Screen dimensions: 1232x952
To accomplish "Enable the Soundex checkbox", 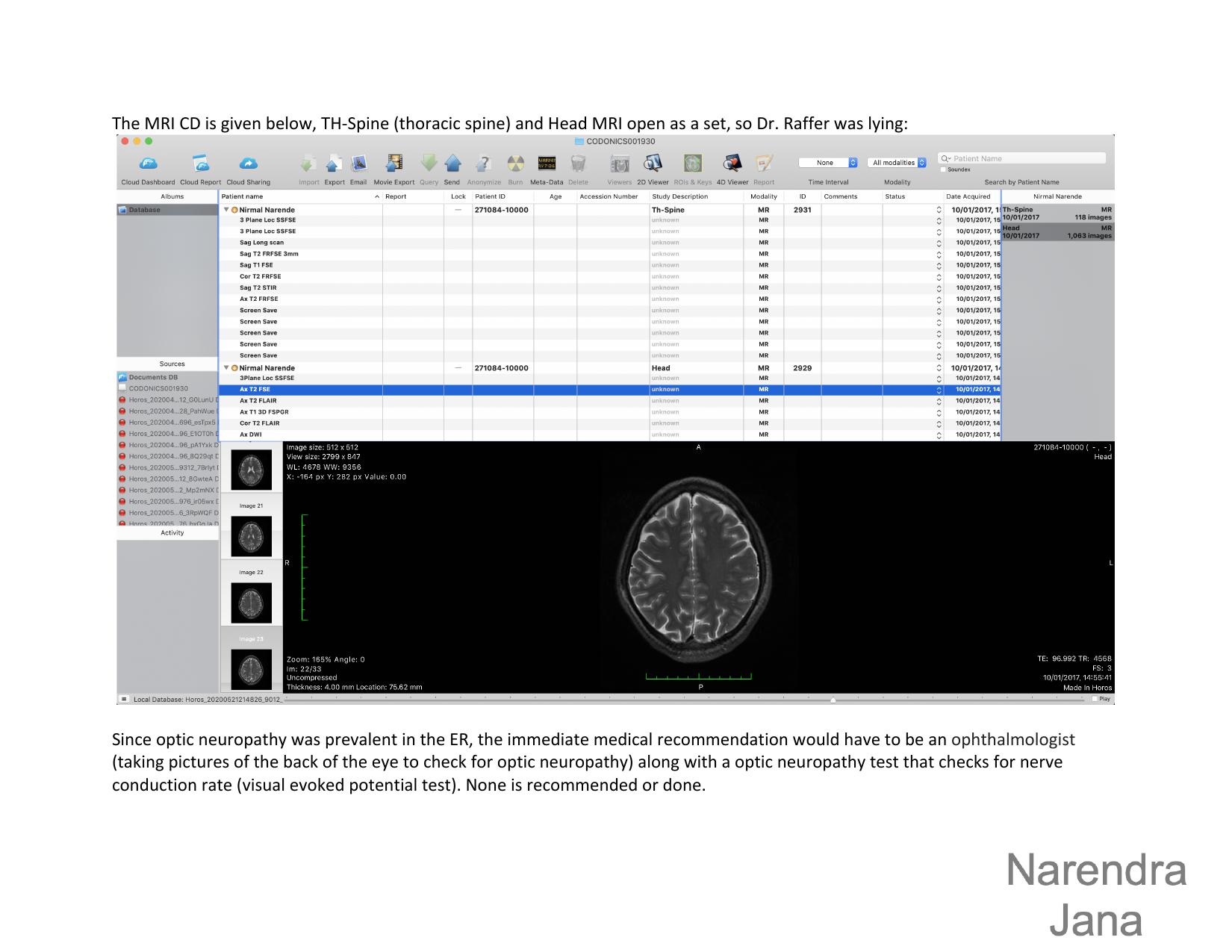I will point(943,169).
